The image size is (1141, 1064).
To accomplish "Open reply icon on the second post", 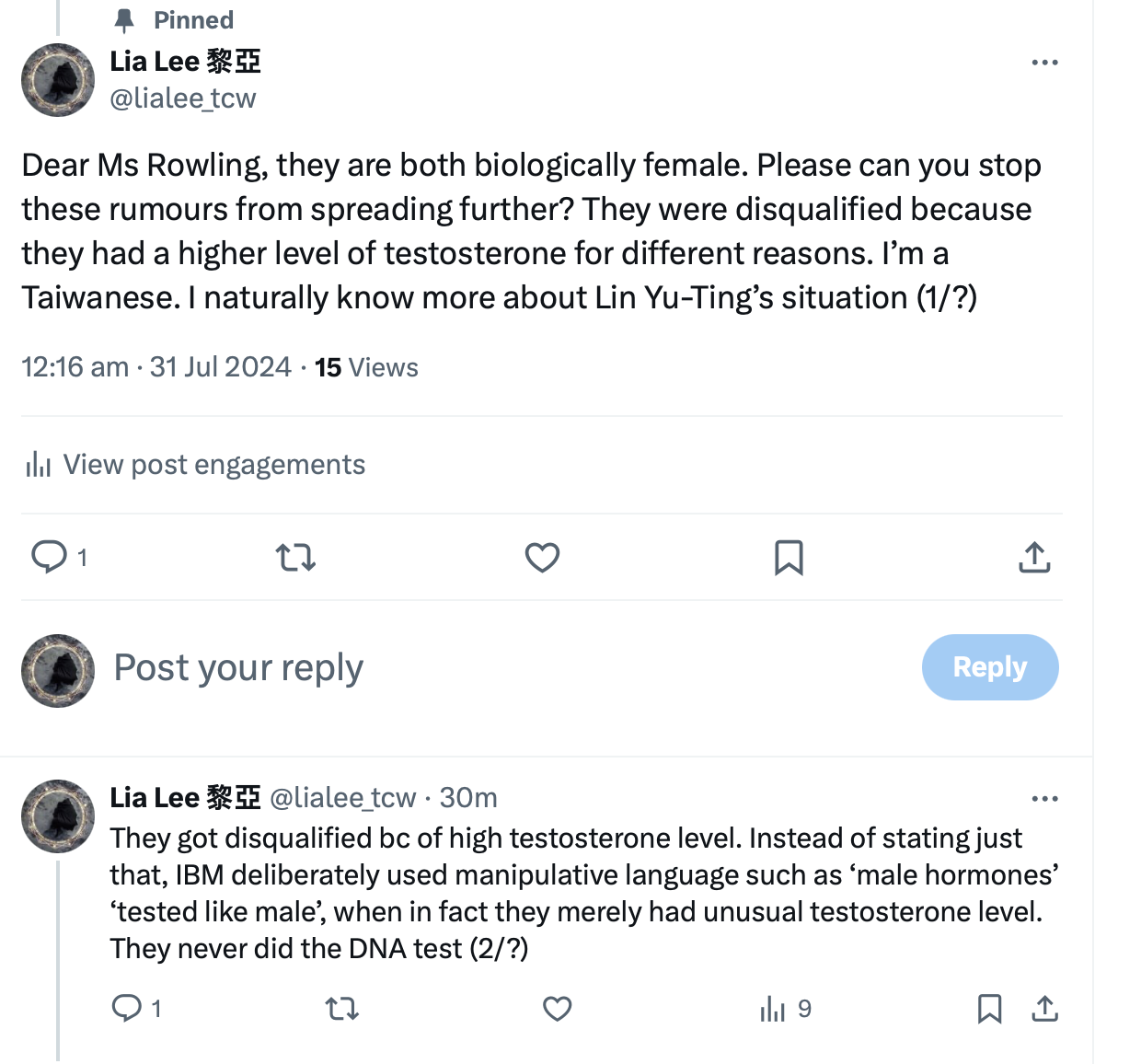I will point(126,1009).
